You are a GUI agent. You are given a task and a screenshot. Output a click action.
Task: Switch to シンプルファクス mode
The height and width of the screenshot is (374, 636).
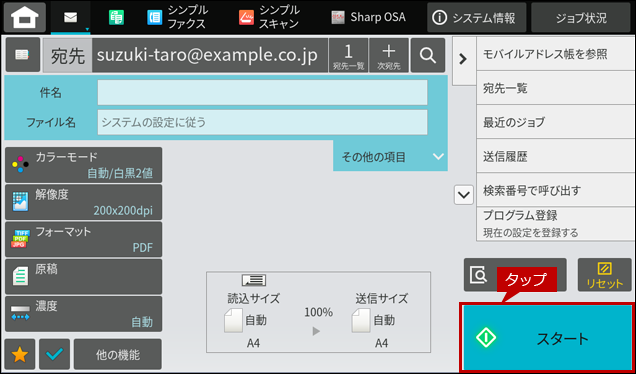coord(177,17)
